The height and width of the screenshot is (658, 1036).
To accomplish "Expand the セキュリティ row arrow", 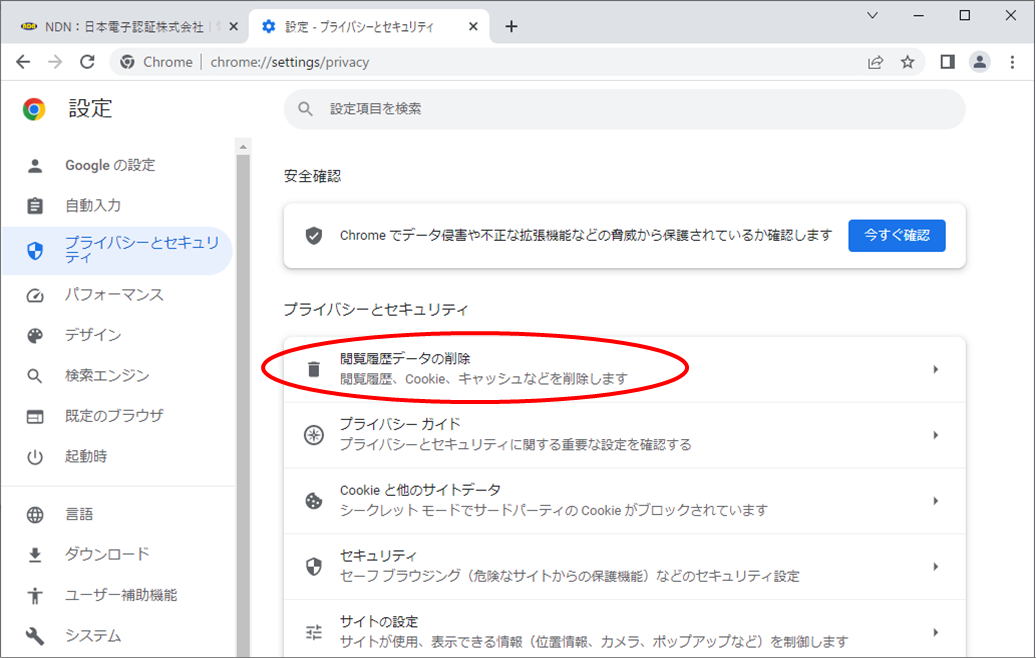I will tap(935, 566).
